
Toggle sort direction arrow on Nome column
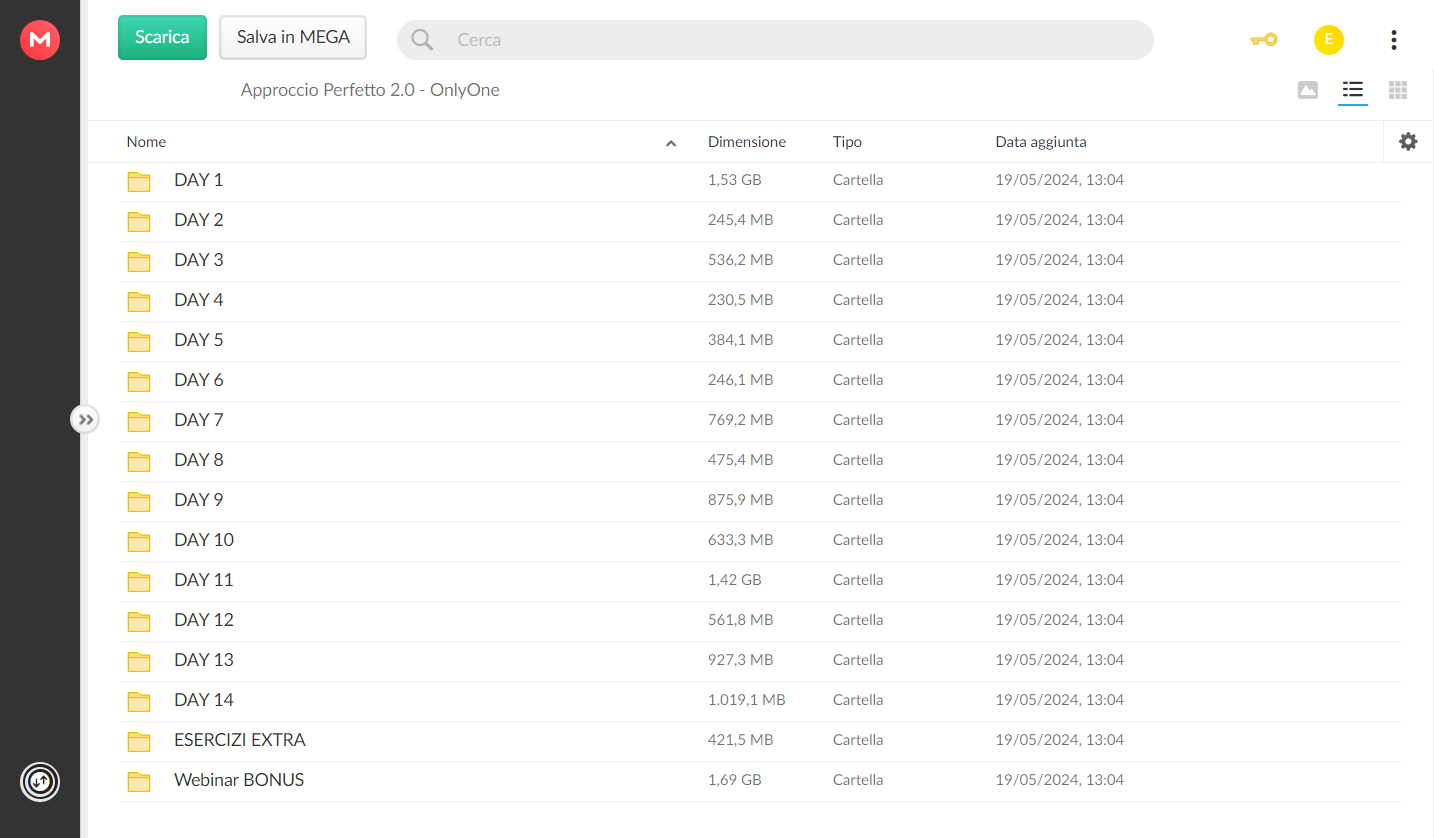[671, 143]
